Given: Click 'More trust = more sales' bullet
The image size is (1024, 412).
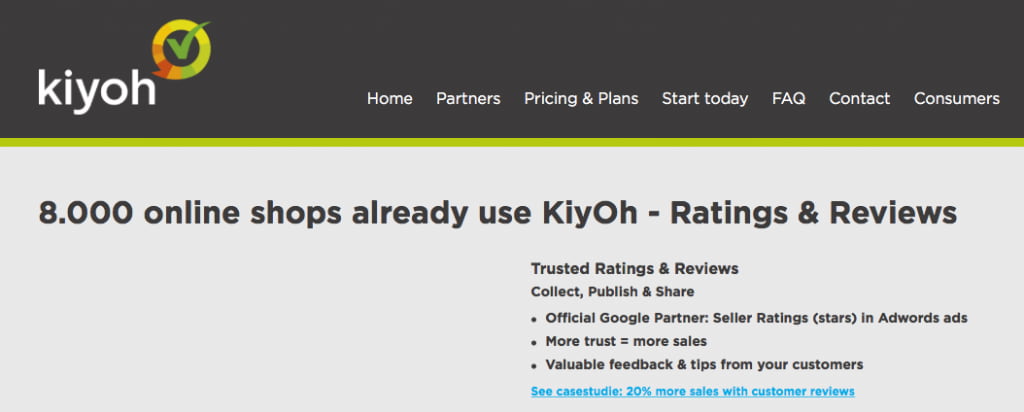Looking at the screenshot, I should click(626, 341).
